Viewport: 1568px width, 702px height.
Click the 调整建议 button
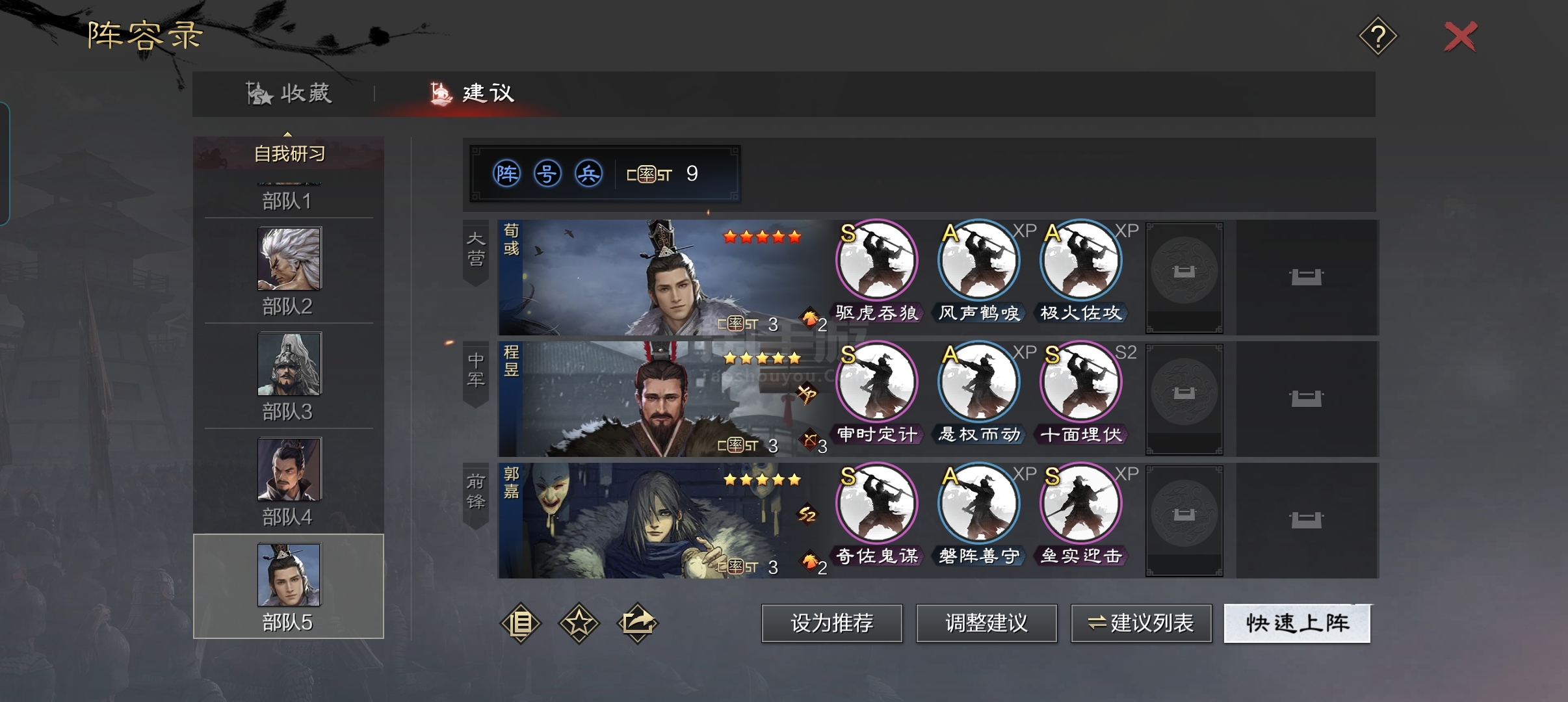tap(986, 623)
